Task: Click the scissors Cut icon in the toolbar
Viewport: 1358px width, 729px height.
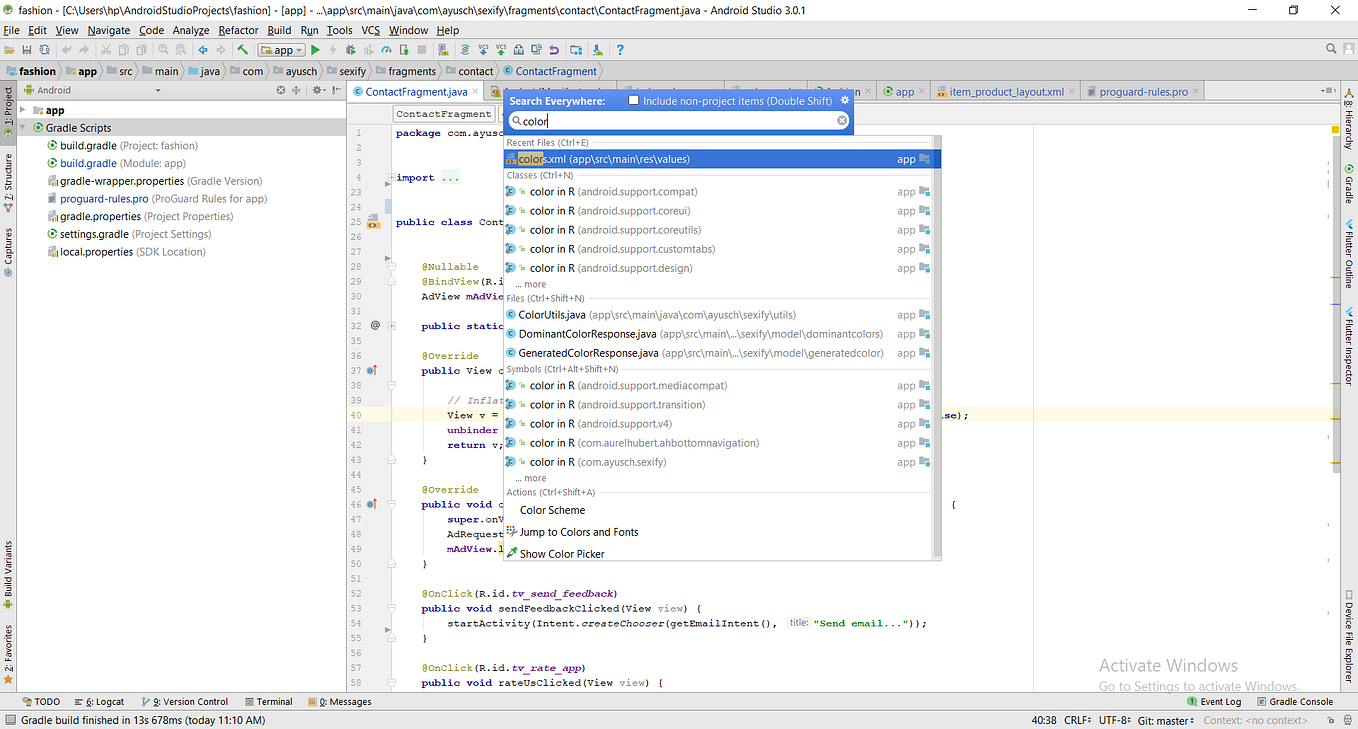Action: [106, 49]
